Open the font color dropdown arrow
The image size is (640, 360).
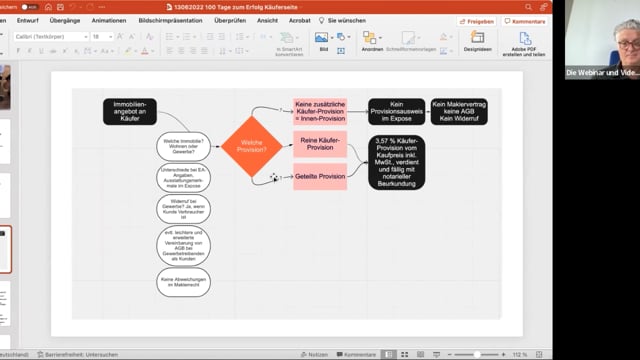153,51
